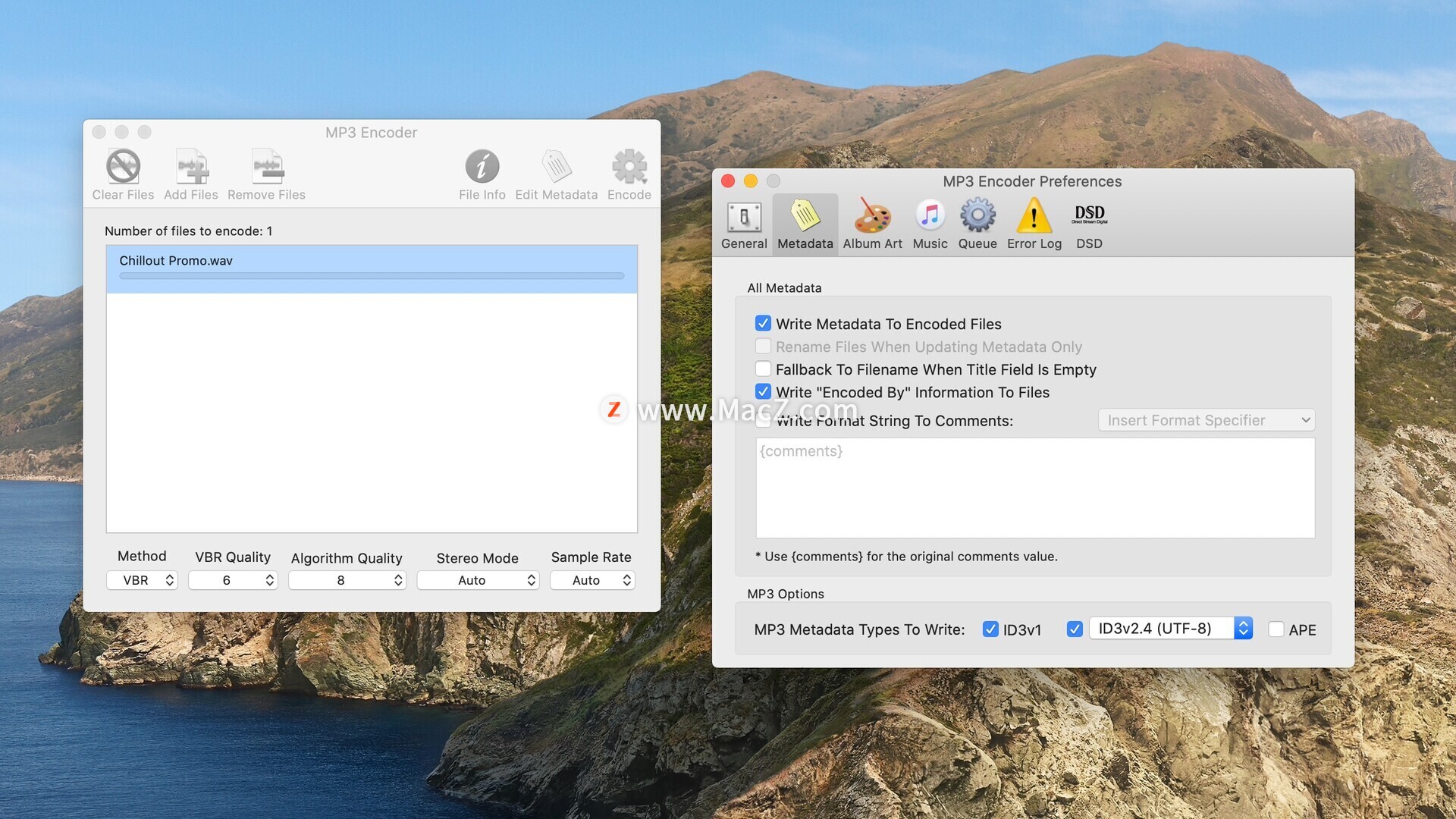The width and height of the screenshot is (1456, 819).
Task: Open the Algorithm Quality dropdown
Action: tap(347, 580)
